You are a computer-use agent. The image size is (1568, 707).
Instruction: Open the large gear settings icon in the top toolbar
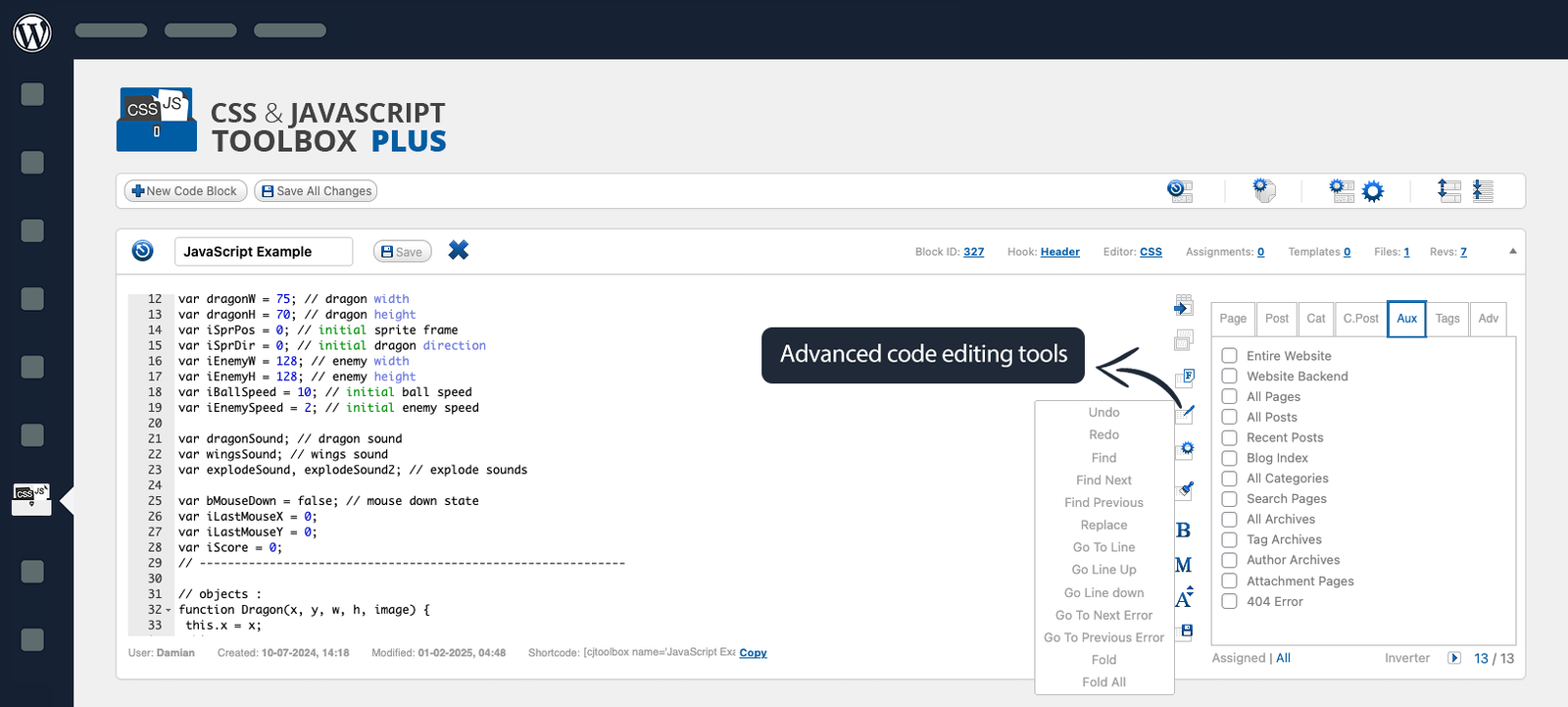[x=1373, y=191]
